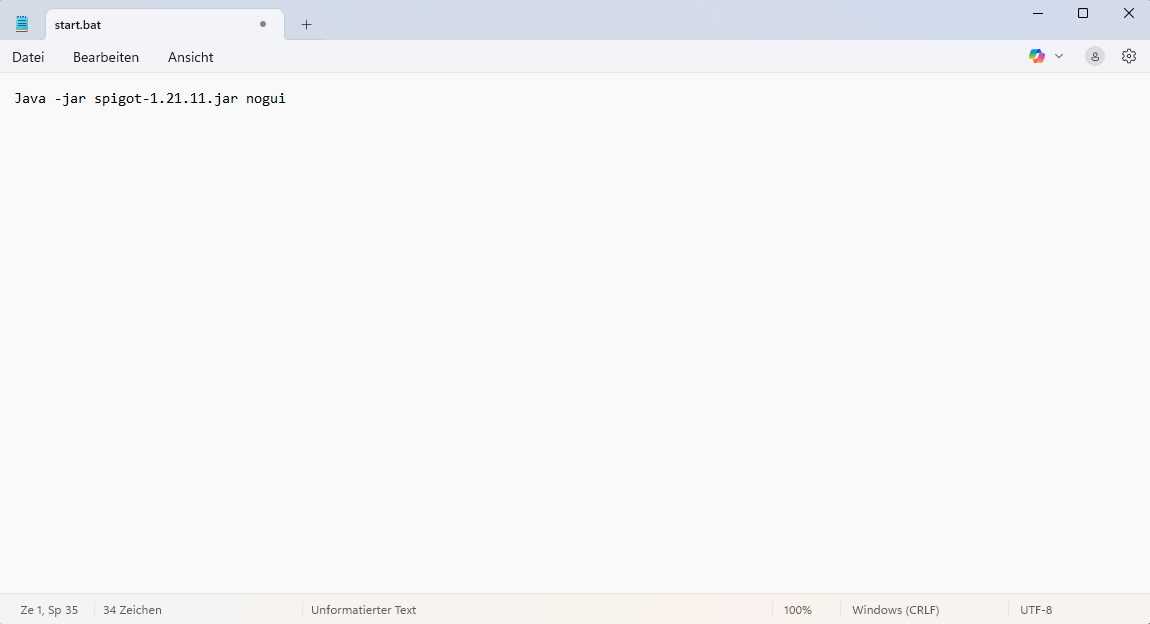Add a new tab with the plus button
1150x624 pixels.
pos(306,24)
